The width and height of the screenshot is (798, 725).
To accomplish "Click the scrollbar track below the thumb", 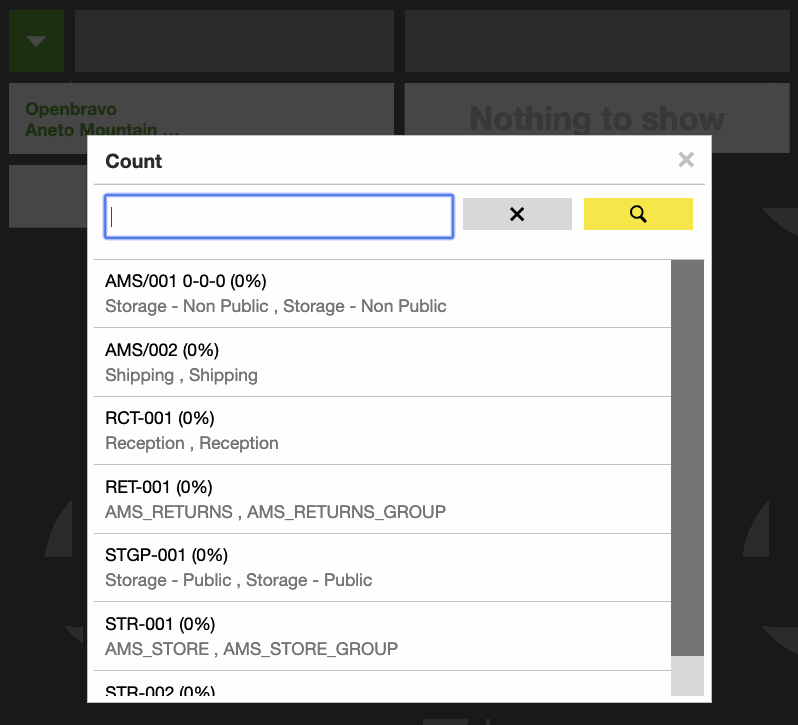I will (687, 676).
